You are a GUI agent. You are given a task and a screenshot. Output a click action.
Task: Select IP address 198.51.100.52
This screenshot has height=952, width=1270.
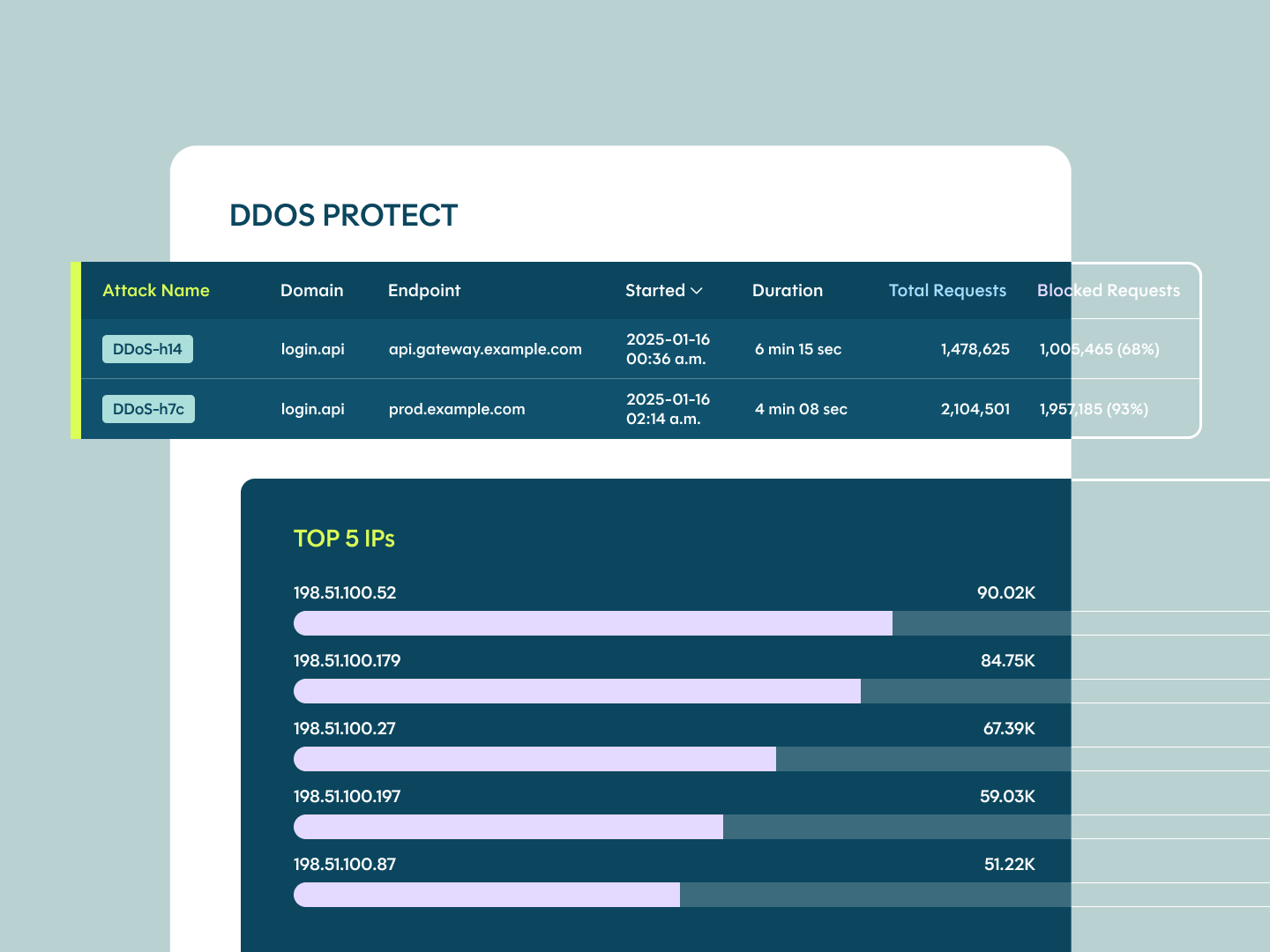(x=345, y=593)
